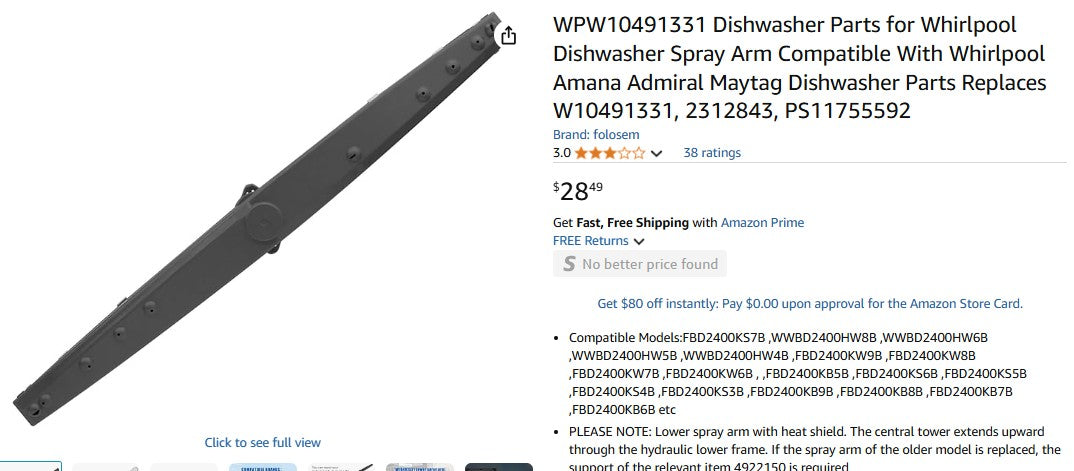Open the Amazon Prime link
This screenshot has height=471, width=1074.
click(762, 222)
